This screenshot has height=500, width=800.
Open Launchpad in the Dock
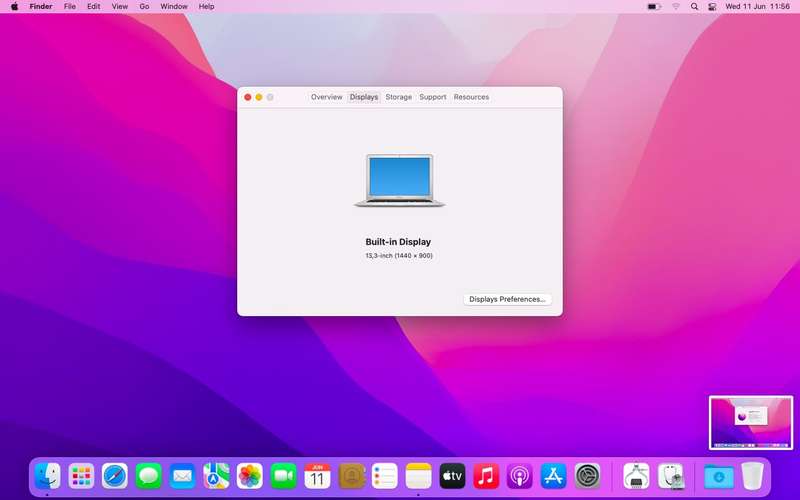click(x=81, y=476)
